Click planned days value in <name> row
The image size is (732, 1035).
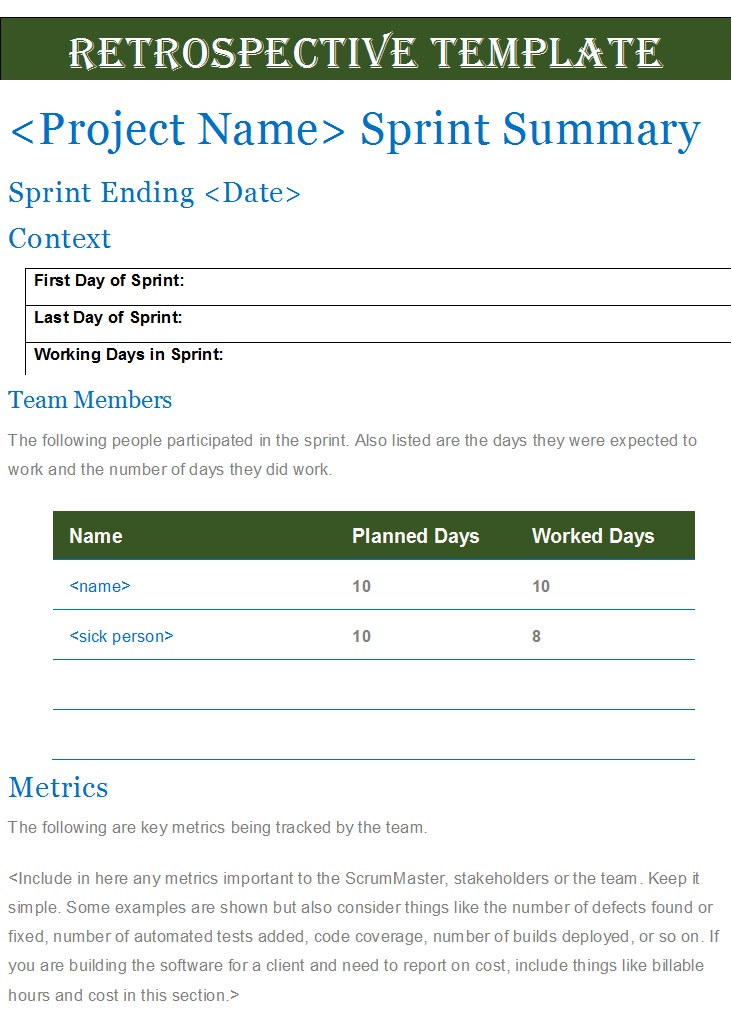[361, 586]
